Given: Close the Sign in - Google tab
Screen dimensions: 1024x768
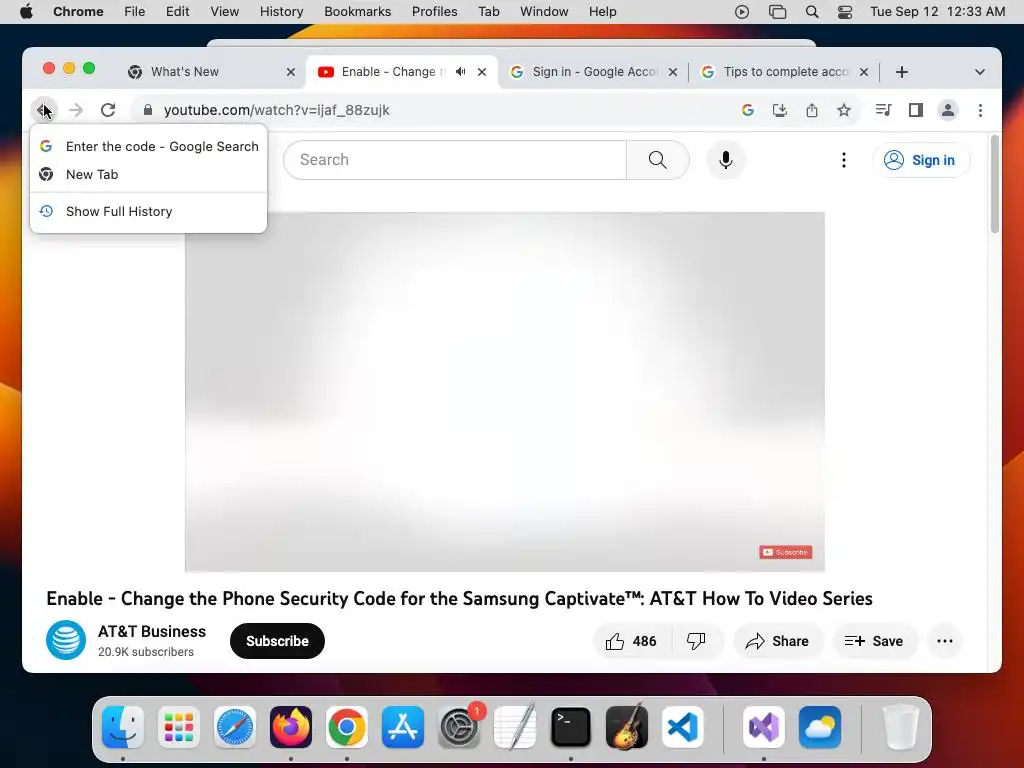Looking at the screenshot, I should click(673, 72).
